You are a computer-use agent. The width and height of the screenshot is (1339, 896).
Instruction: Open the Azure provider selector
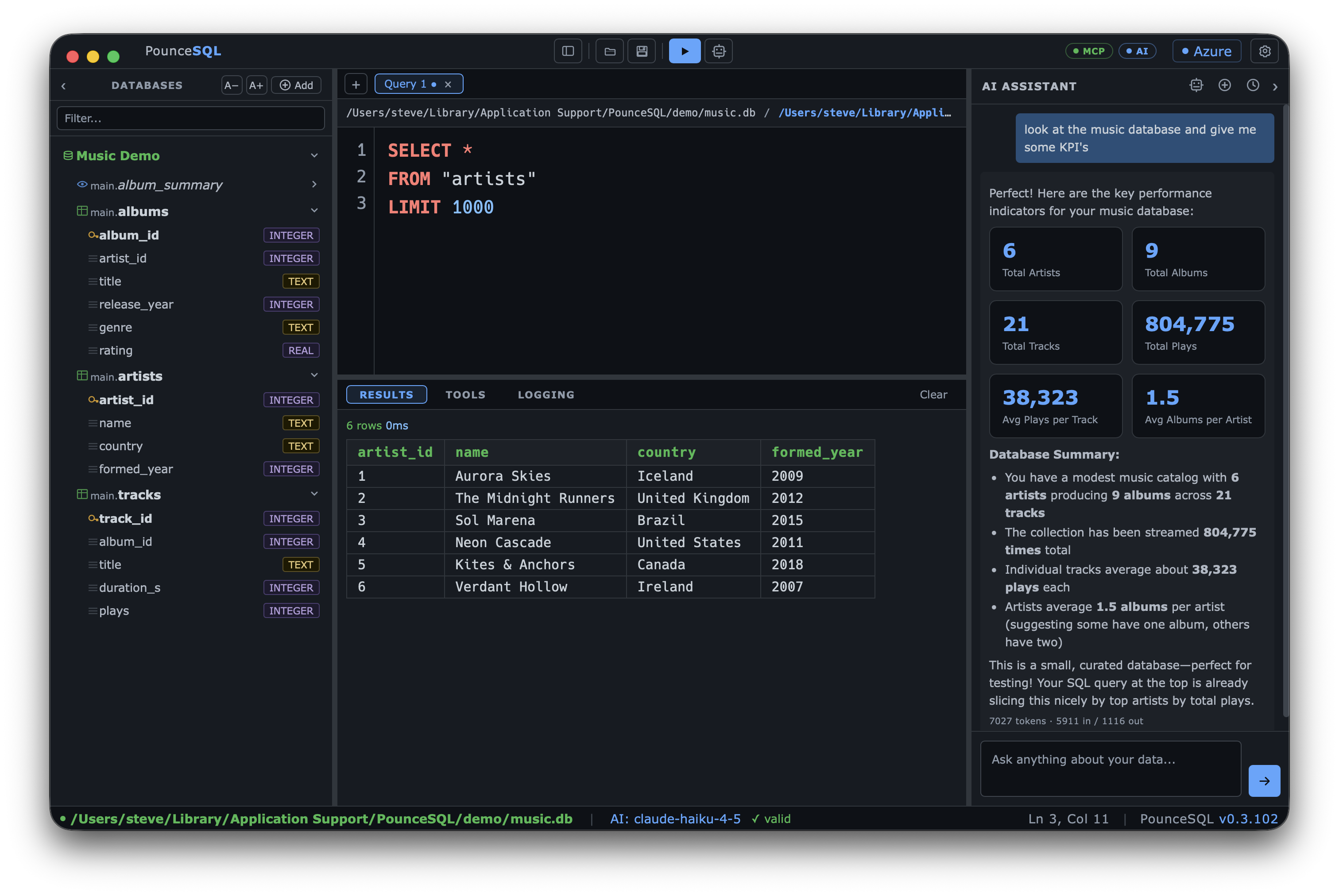[1207, 51]
